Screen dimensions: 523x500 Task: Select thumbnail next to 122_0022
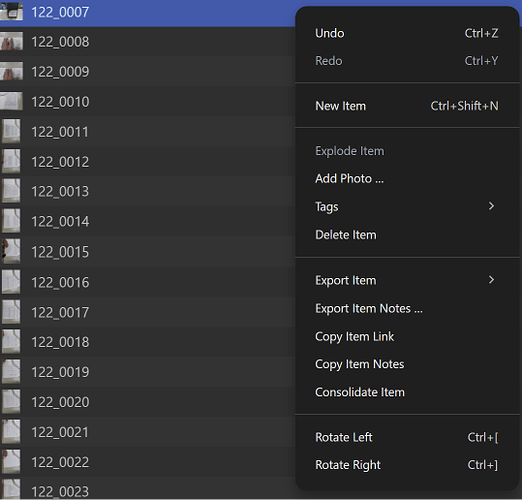tap(11, 462)
